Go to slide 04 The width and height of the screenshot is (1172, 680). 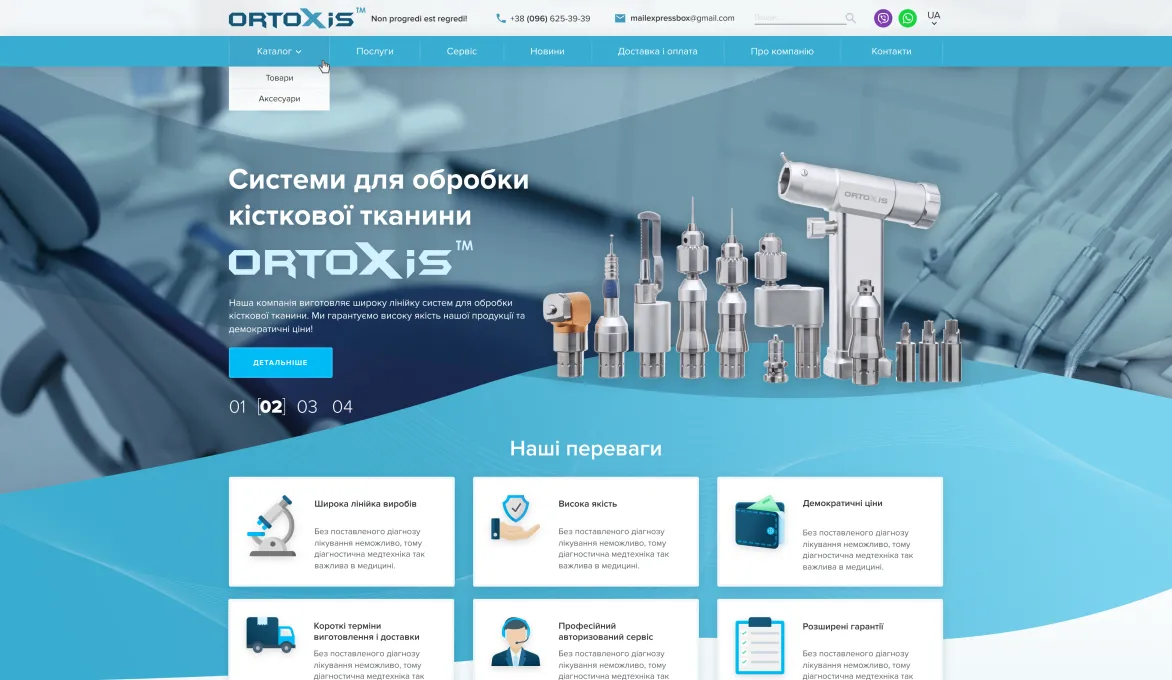pyautogui.click(x=342, y=407)
